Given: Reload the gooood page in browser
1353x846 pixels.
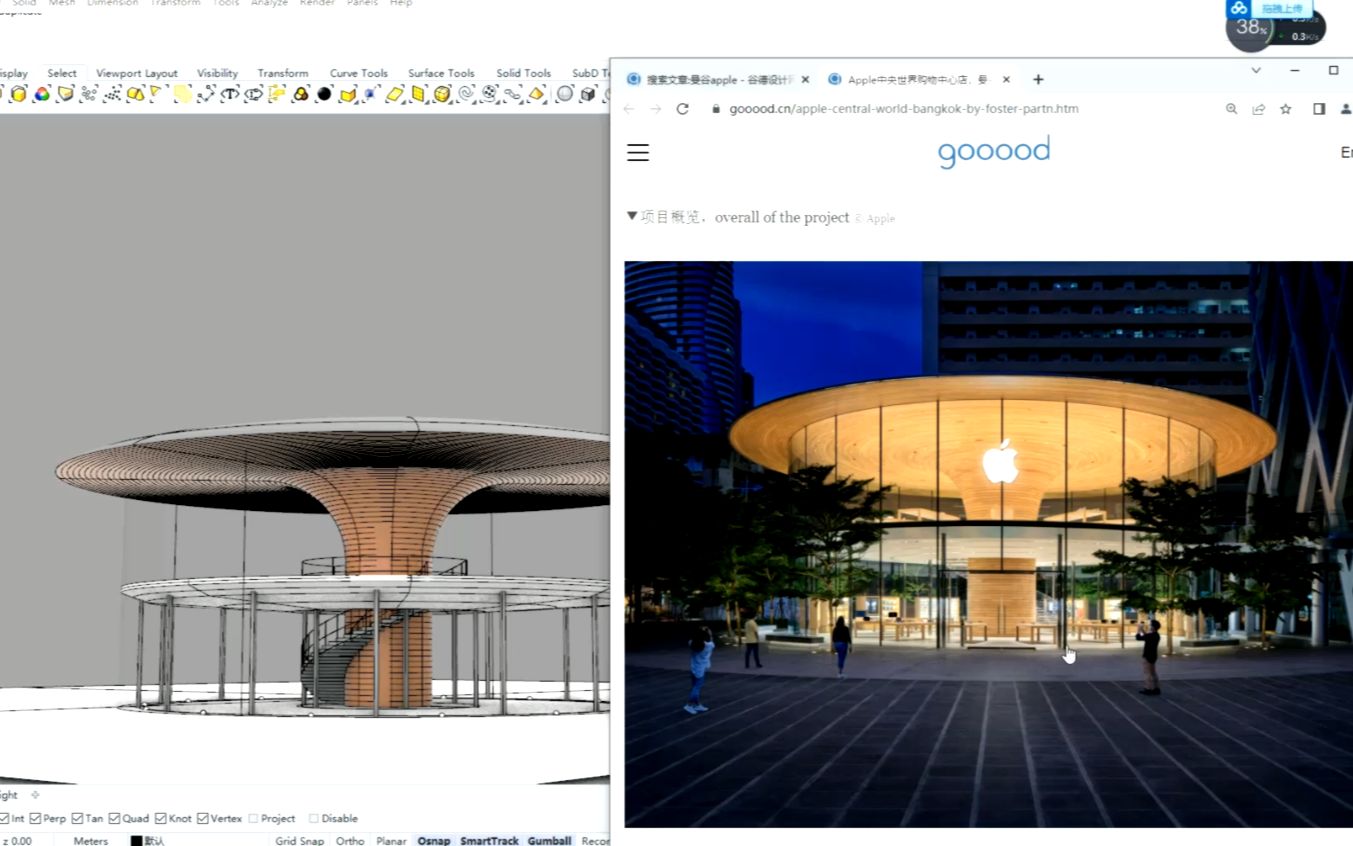Looking at the screenshot, I should pyautogui.click(x=682, y=109).
